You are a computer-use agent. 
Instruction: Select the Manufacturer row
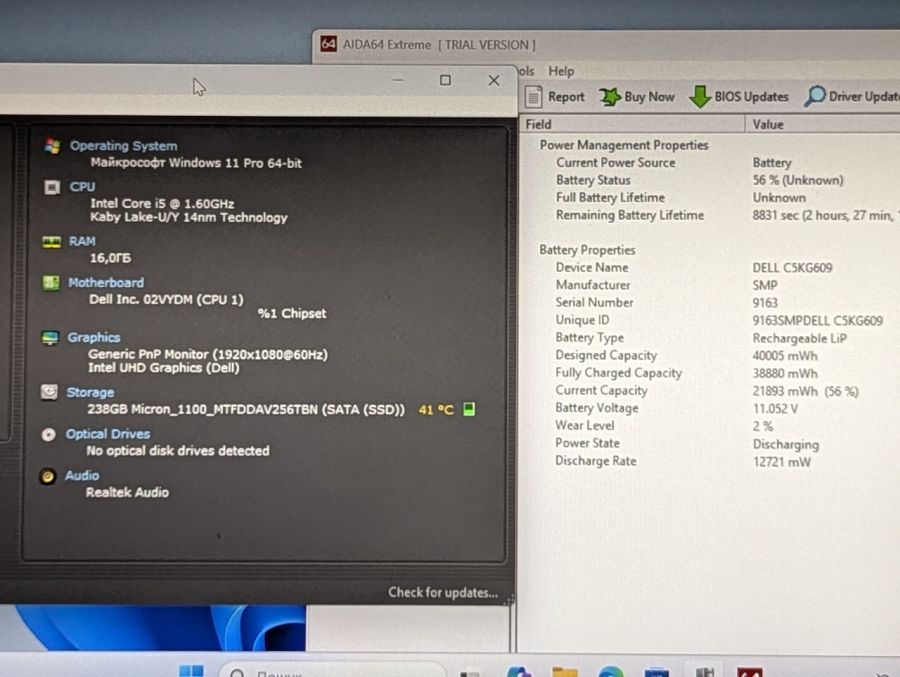709,285
